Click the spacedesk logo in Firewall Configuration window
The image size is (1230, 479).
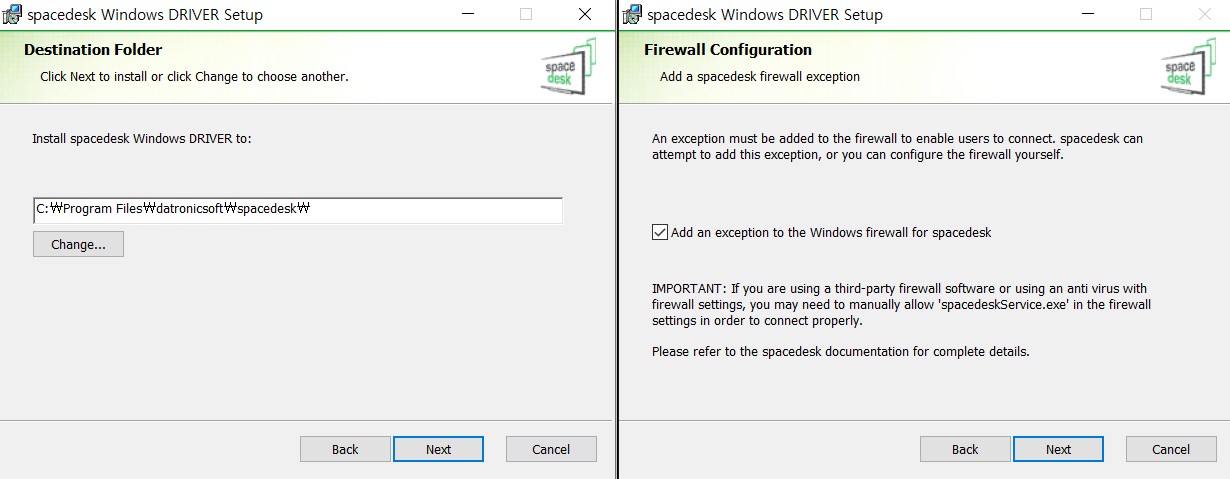tap(1189, 67)
